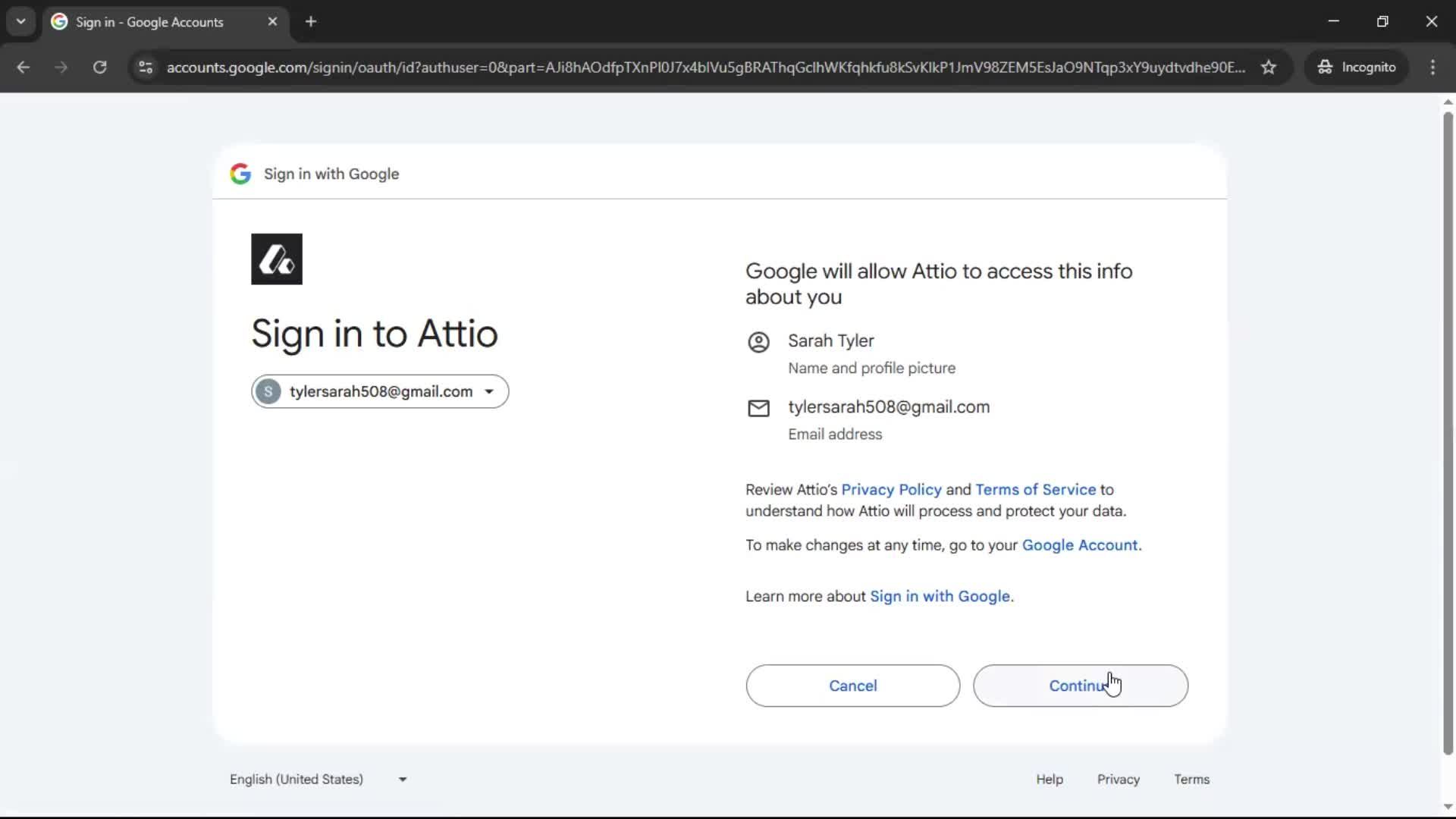Open the tab search chevron
The image size is (1456, 819).
tap(20, 21)
